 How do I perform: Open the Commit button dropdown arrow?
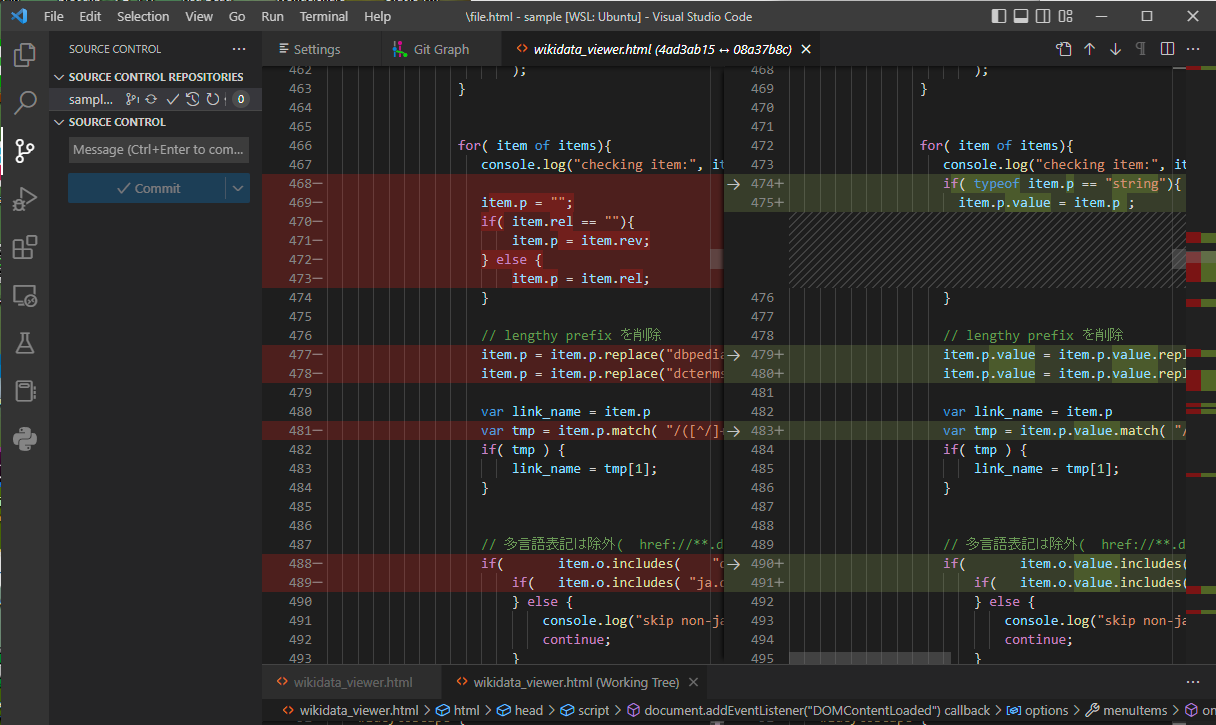pyautogui.click(x=237, y=188)
